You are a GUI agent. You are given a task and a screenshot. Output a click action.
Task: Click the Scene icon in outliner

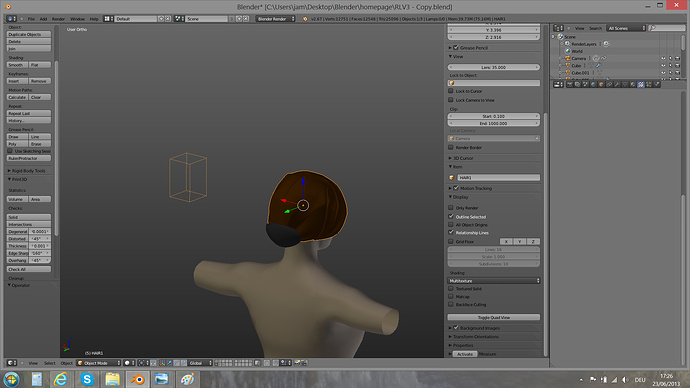(x=561, y=37)
